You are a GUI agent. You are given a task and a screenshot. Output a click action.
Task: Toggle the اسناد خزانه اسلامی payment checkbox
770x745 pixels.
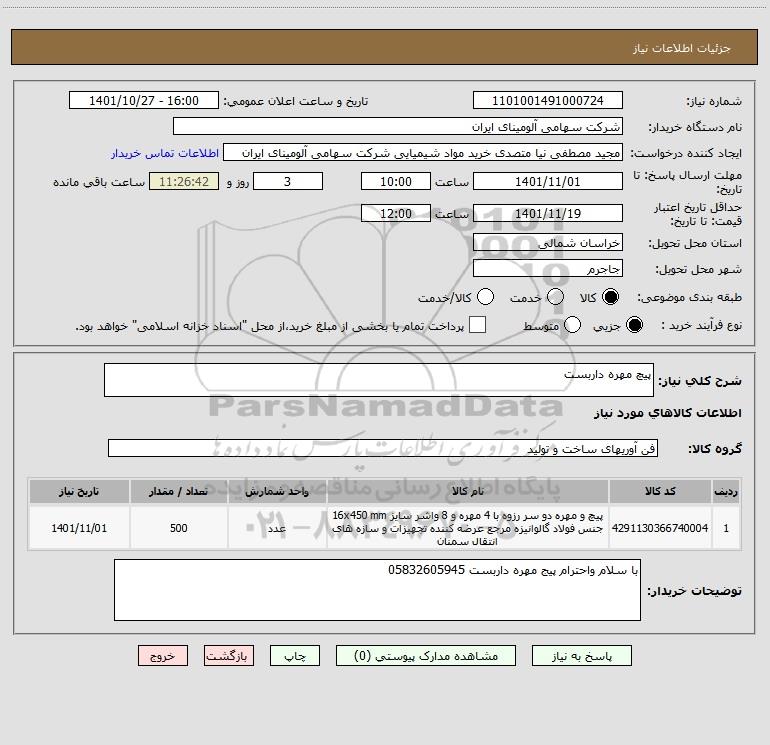(x=477, y=325)
